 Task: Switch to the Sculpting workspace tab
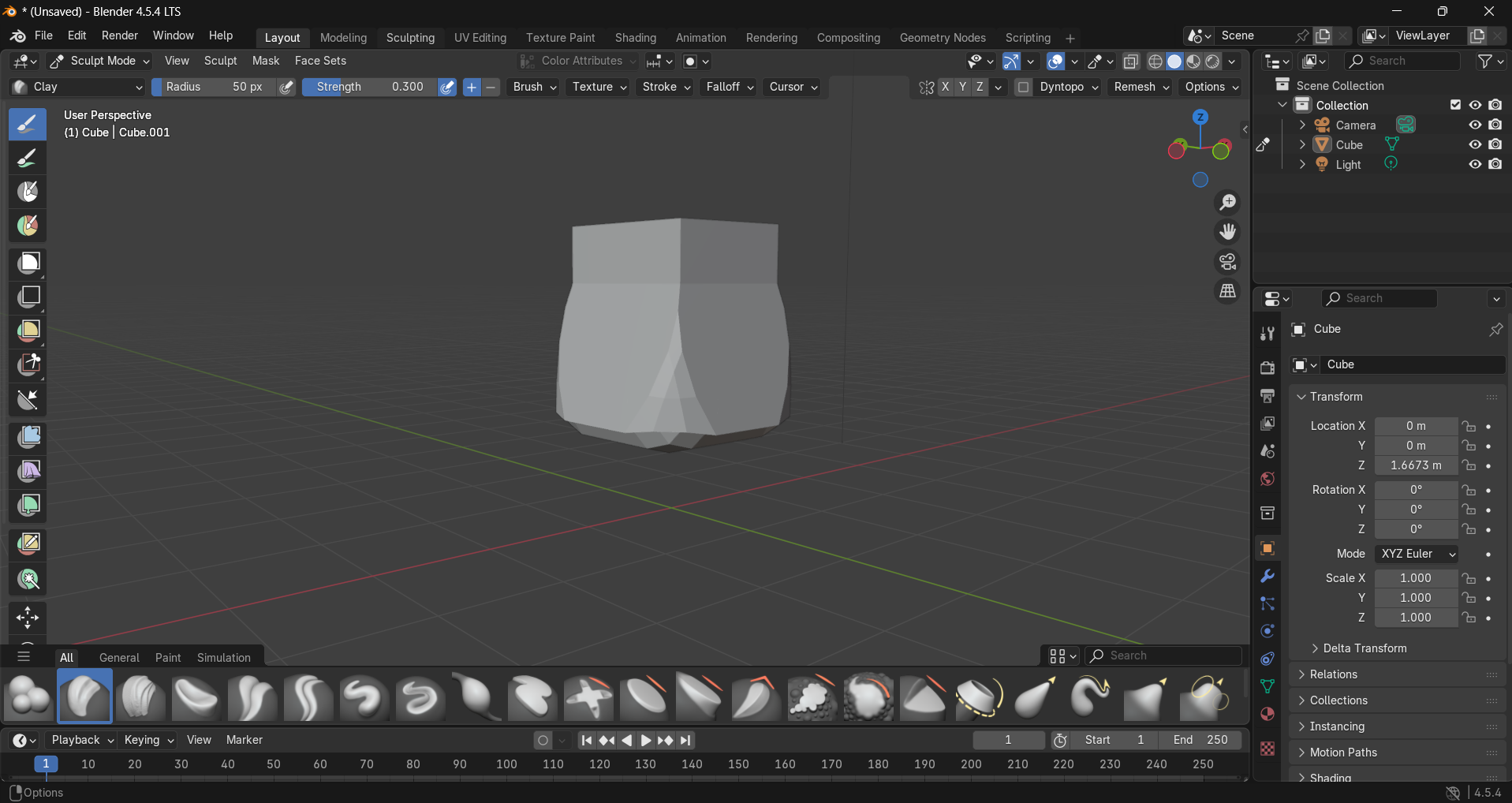click(x=410, y=38)
